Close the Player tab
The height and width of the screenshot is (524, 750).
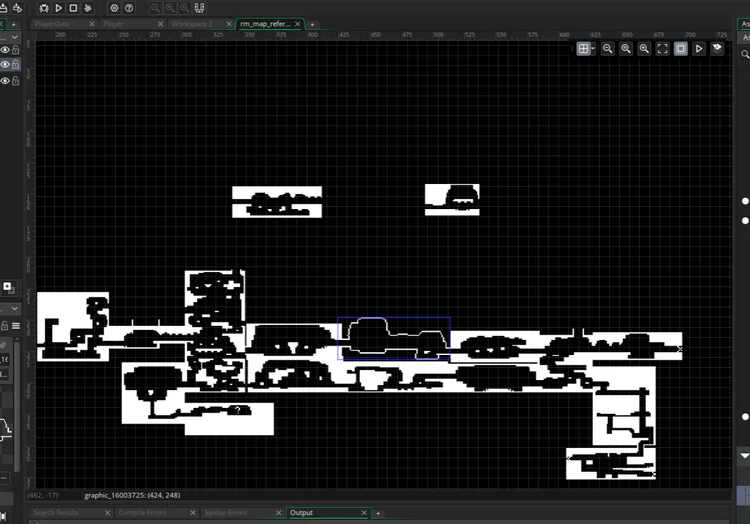click(160, 24)
